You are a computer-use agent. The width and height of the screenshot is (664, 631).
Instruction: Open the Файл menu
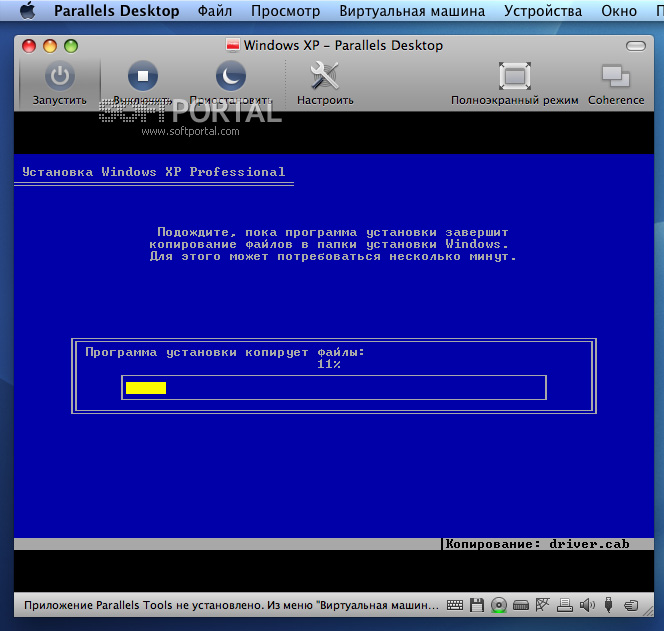[215, 11]
